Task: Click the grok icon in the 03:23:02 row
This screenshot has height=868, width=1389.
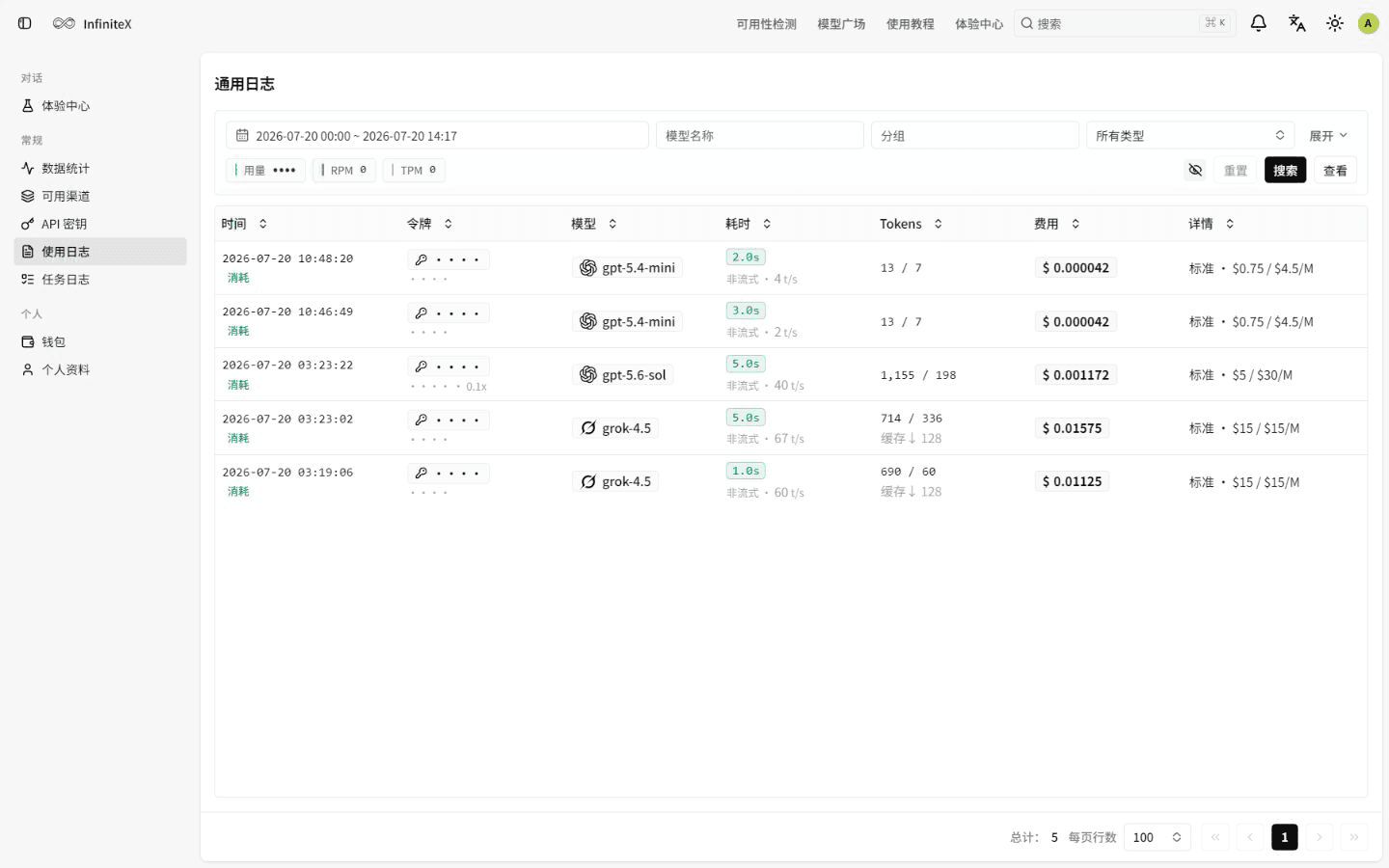Action: pyautogui.click(x=587, y=427)
